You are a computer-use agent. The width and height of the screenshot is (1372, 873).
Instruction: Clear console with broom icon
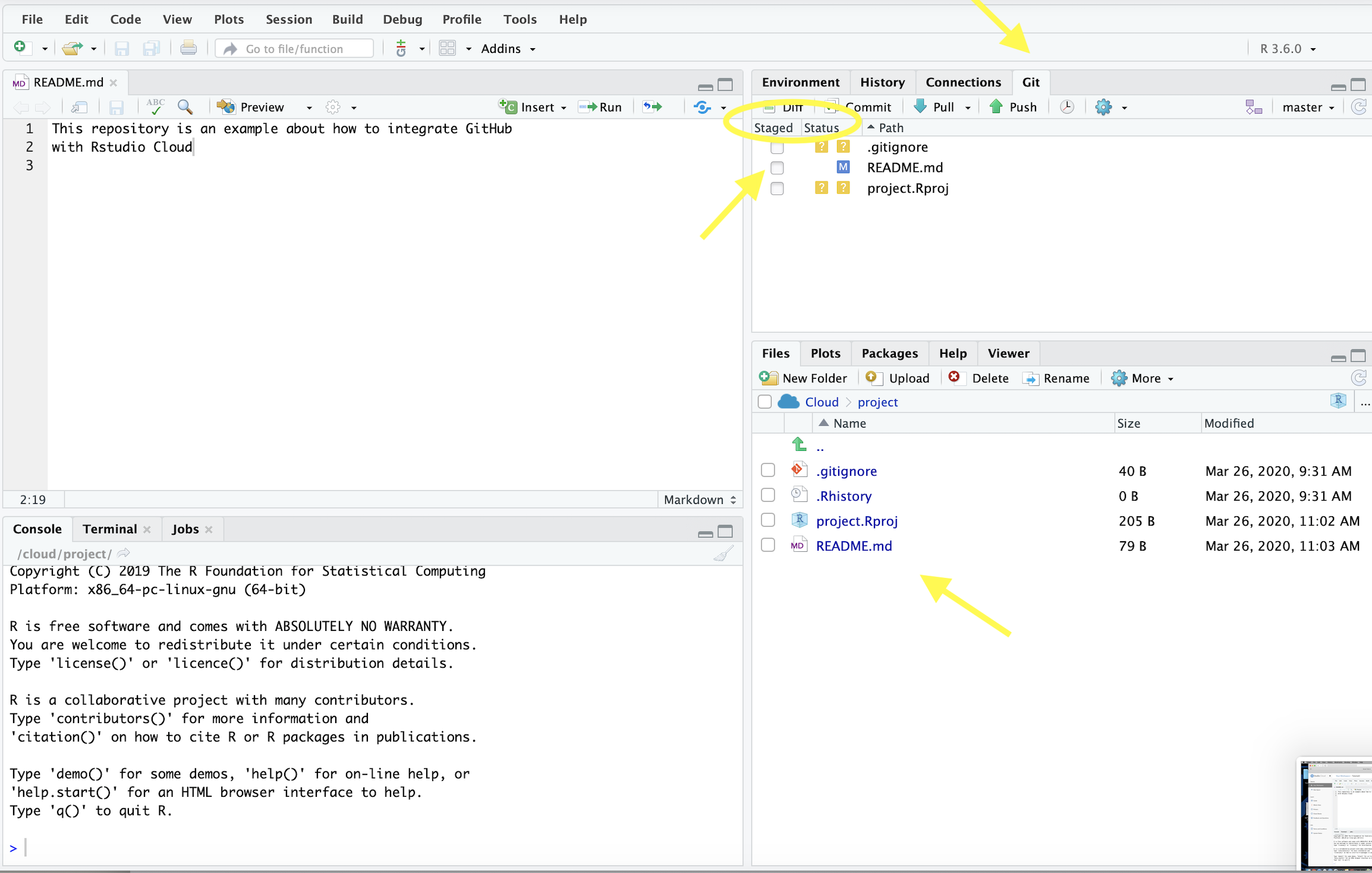click(x=723, y=554)
